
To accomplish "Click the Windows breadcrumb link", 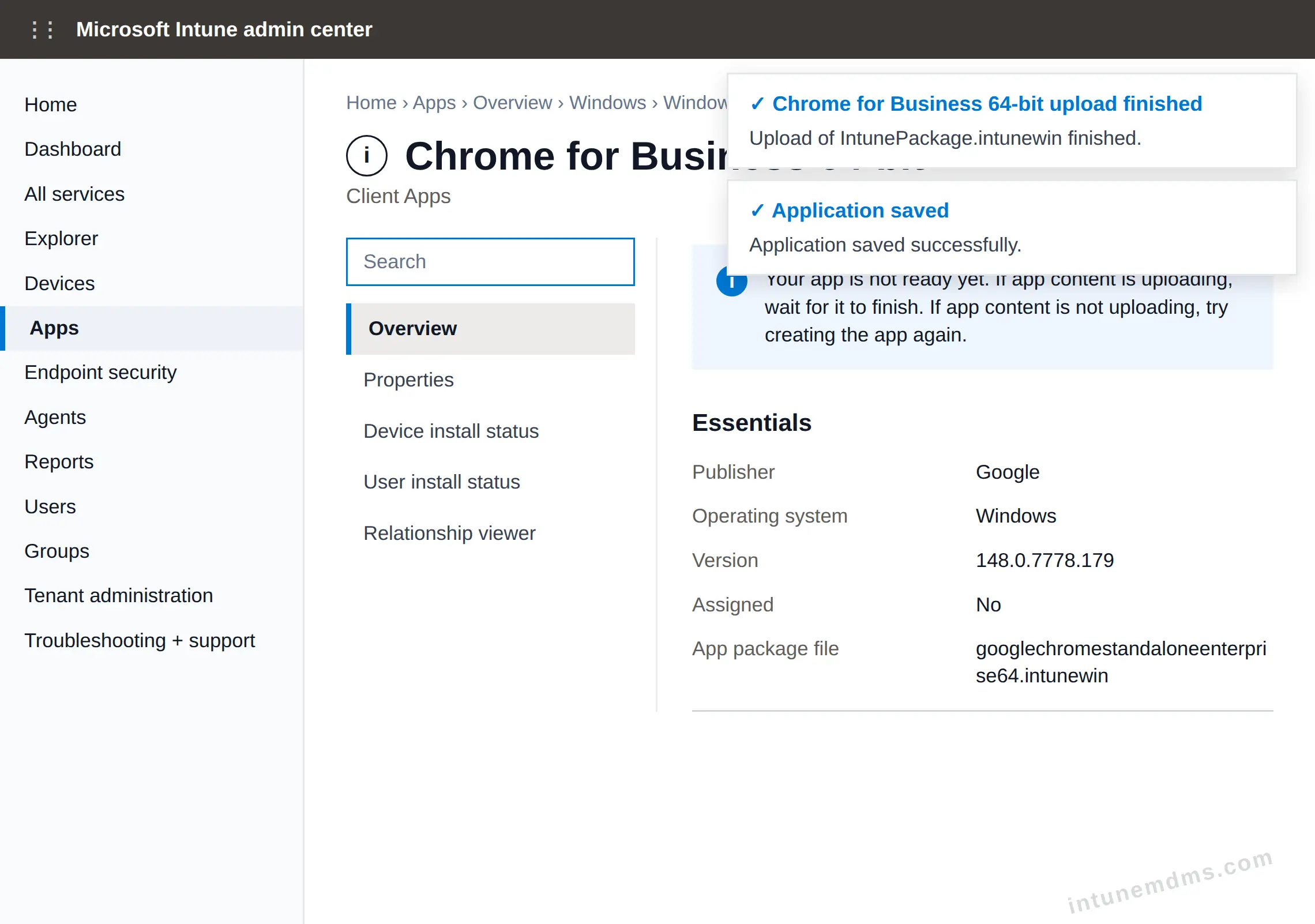I will 608,103.
